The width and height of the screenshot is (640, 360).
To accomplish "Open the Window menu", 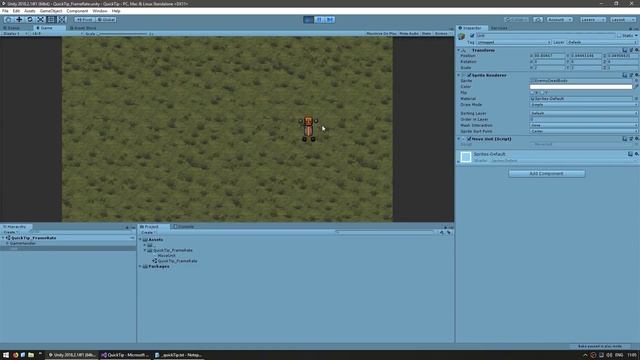I will pyautogui.click(x=100, y=11).
